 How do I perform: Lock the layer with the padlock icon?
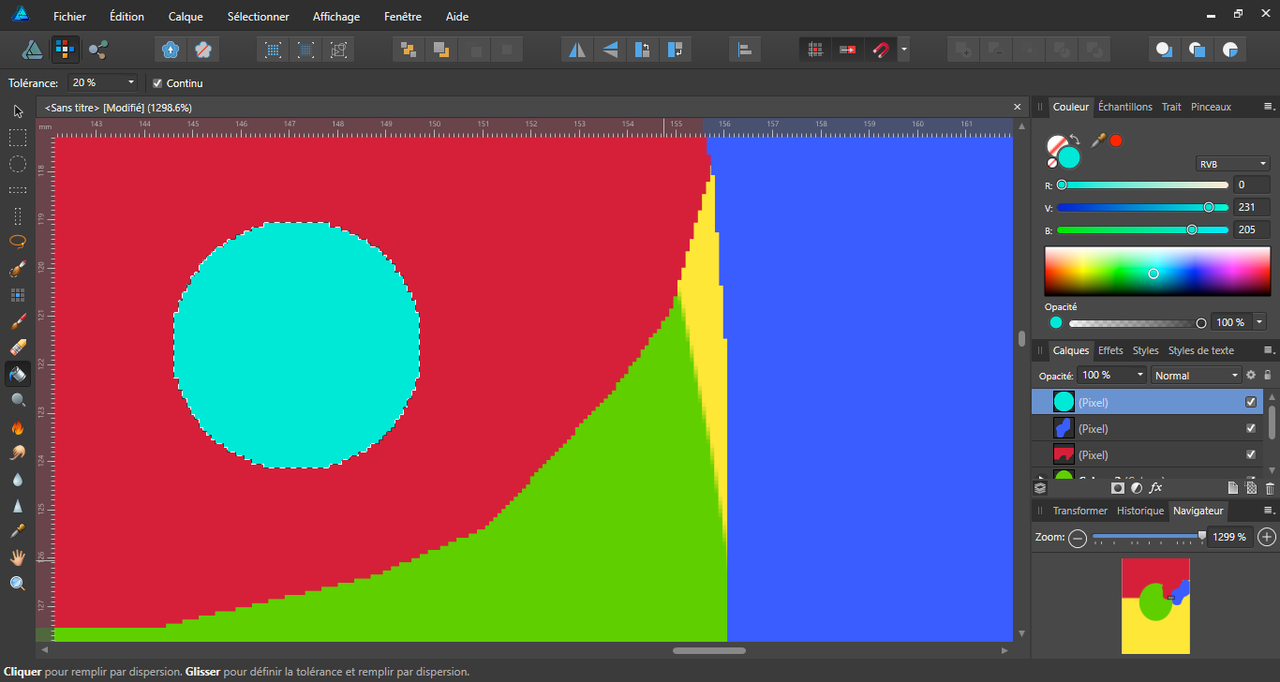(x=1268, y=375)
